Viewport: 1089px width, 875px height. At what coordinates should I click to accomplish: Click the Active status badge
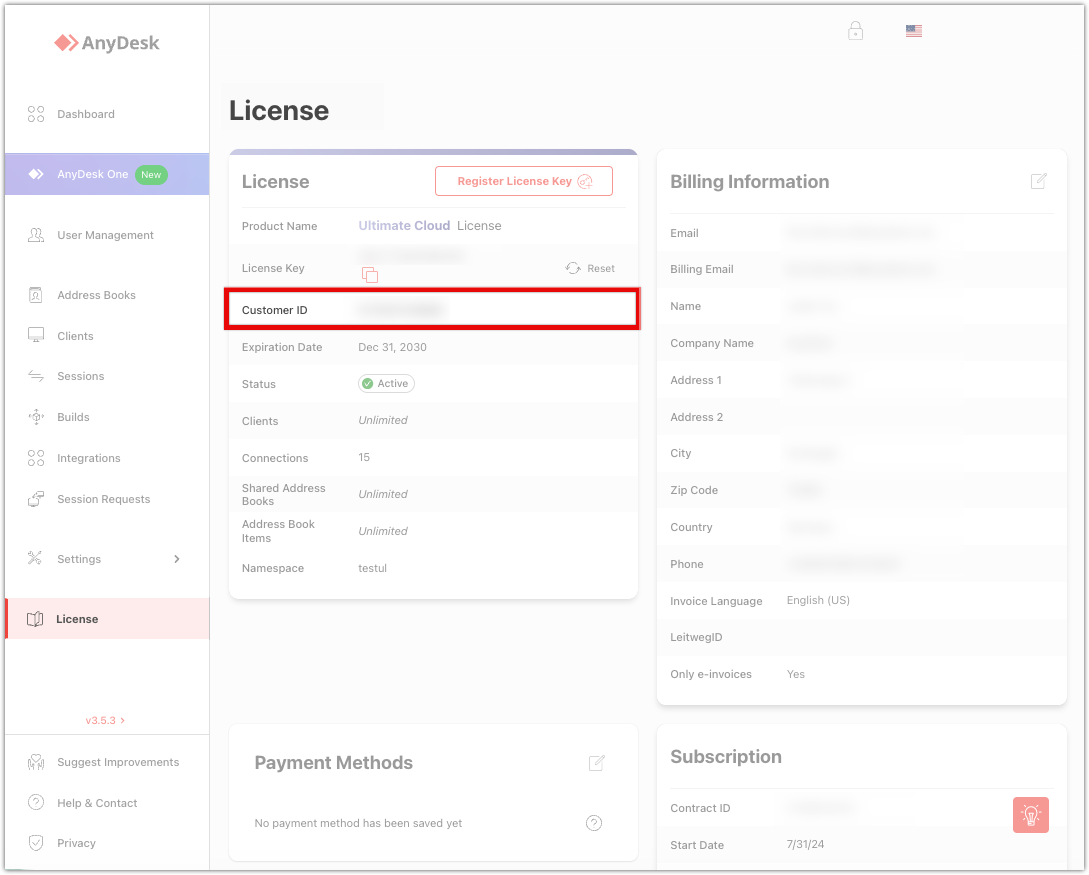tap(386, 383)
